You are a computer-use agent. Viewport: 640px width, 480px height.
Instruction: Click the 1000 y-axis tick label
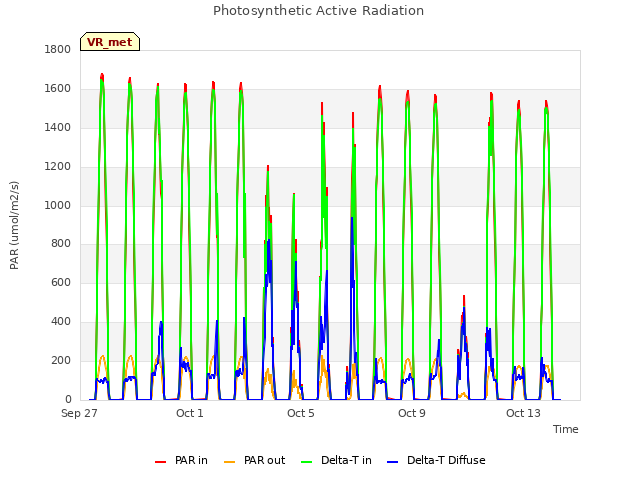(x=58, y=205)
